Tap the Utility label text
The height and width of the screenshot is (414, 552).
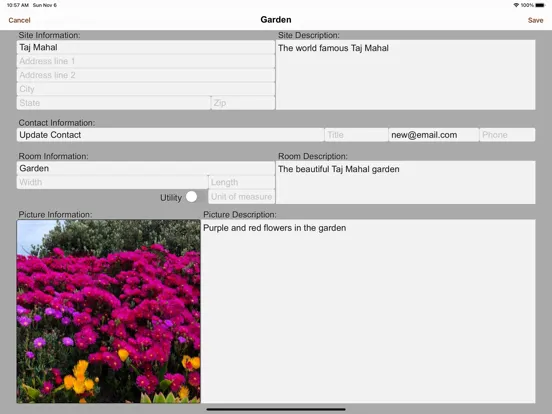[171, 198]
